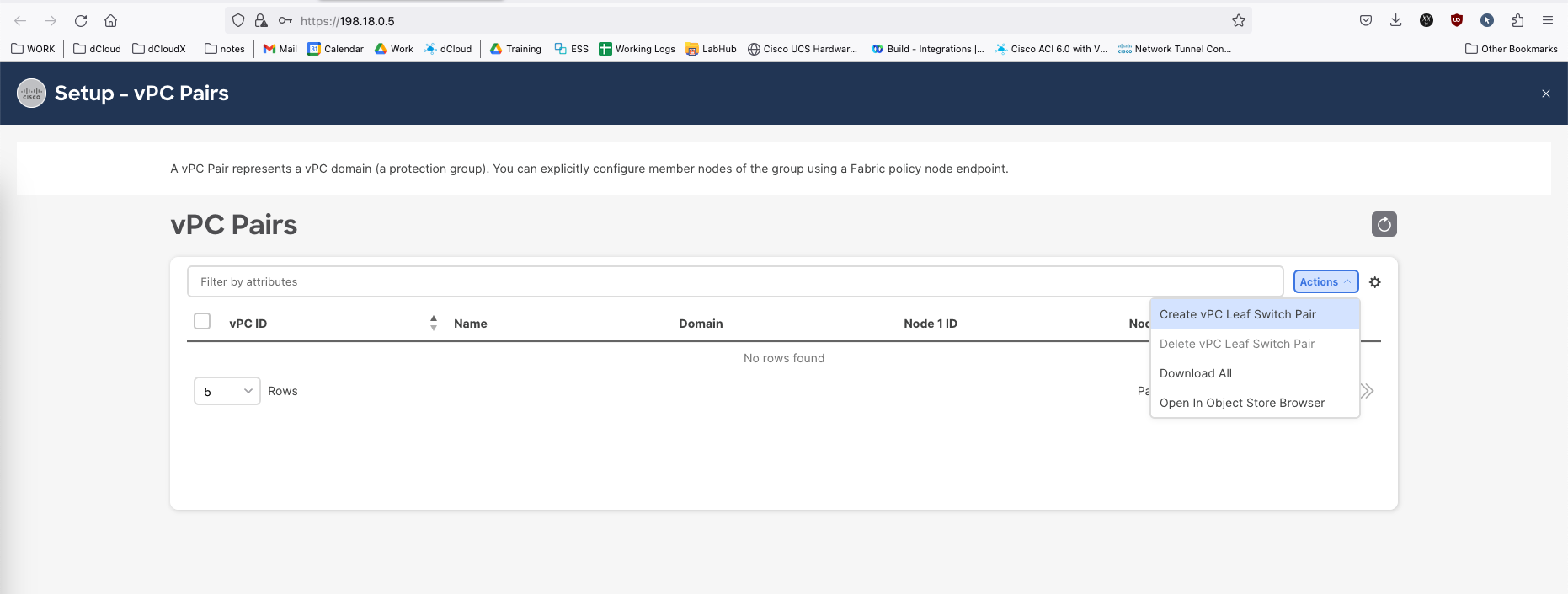Open table settings gear icon
The width and height of the screenshot is (1568, 594).
click(x=1374, y=282)
